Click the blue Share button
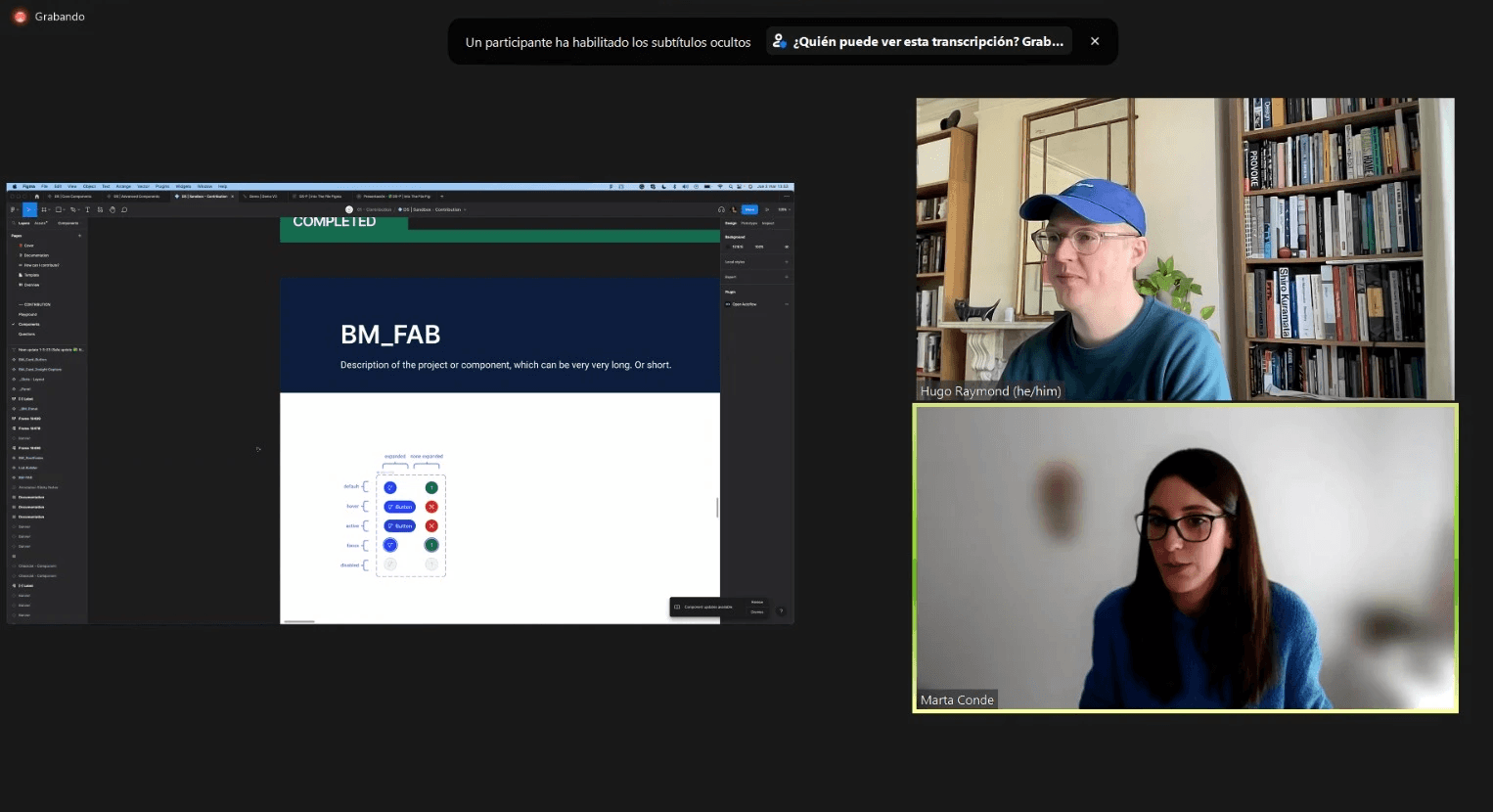 [x=749, y=209]
